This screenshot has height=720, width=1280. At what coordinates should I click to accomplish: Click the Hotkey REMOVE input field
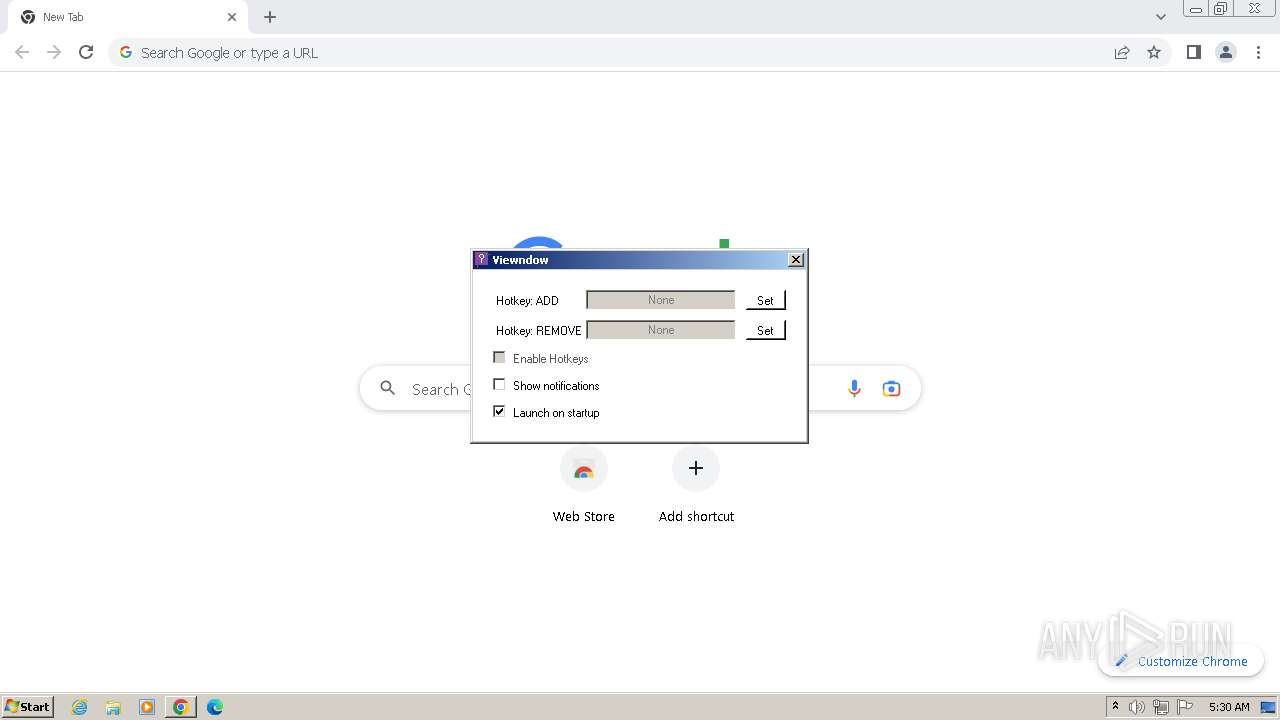click(x=660, y=330)
